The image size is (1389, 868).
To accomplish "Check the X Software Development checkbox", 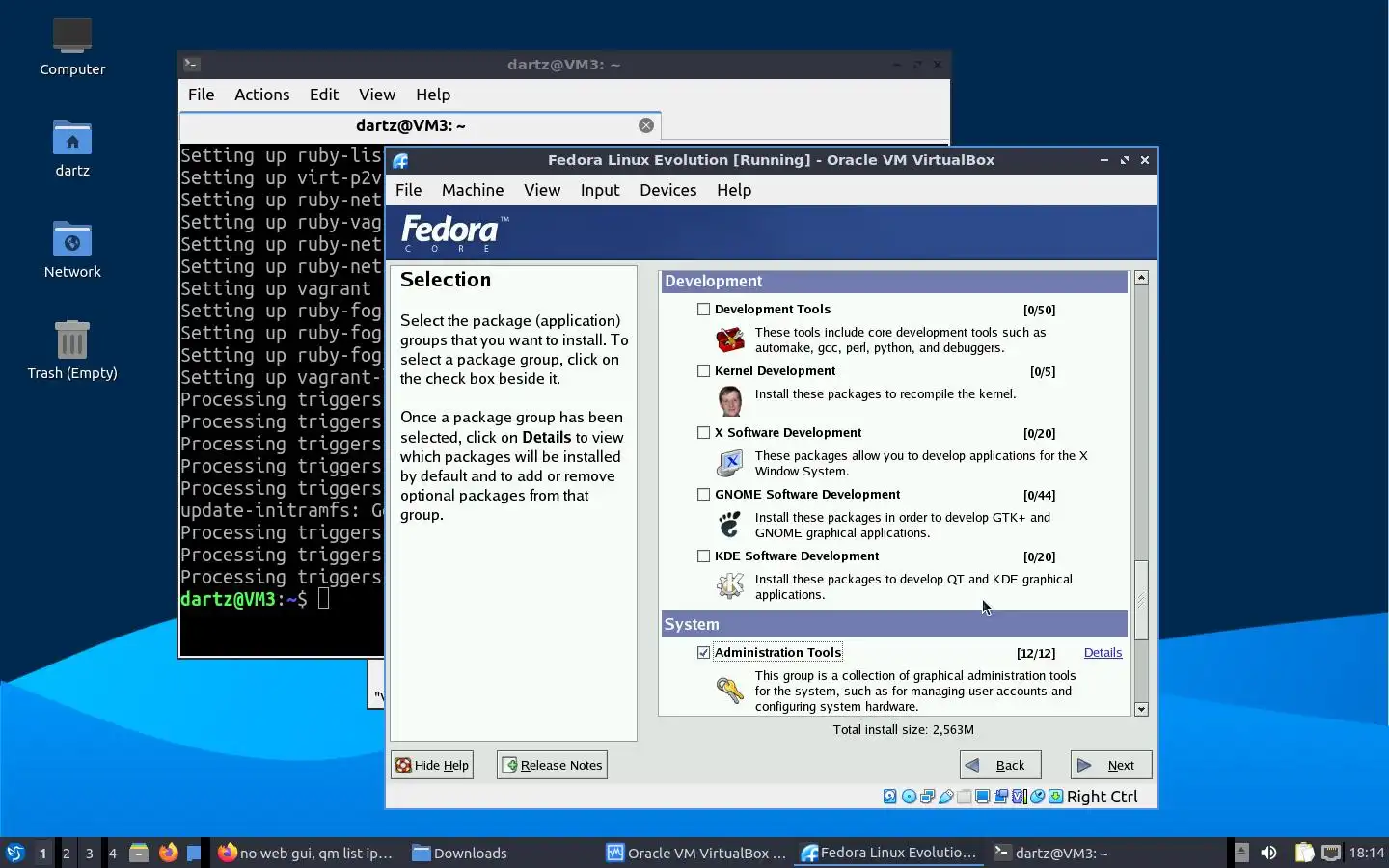I will pos(703,433).
